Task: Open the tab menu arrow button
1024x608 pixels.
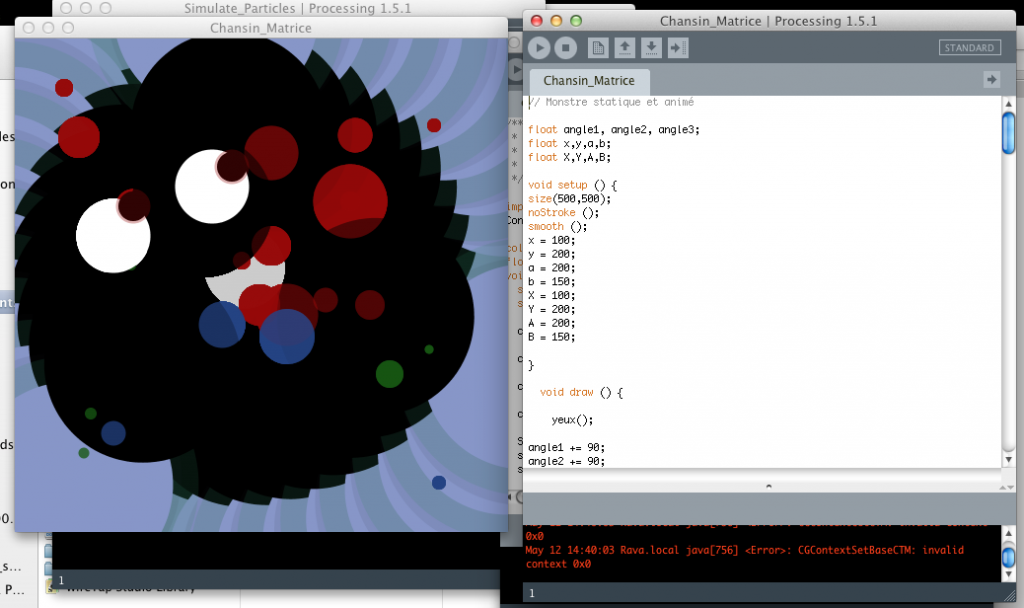Action: click(x=991, y=80)
